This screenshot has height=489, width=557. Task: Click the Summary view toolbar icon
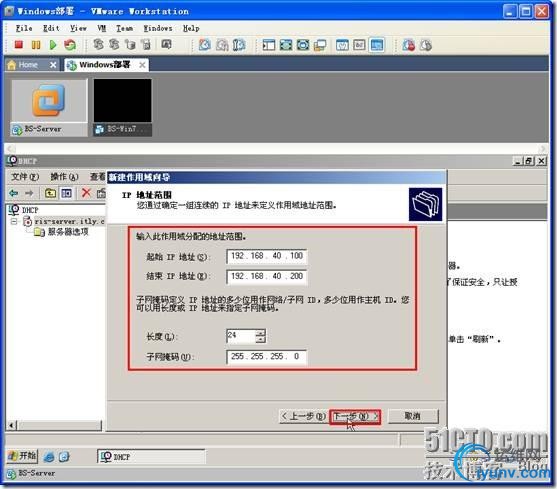(342, 45)
